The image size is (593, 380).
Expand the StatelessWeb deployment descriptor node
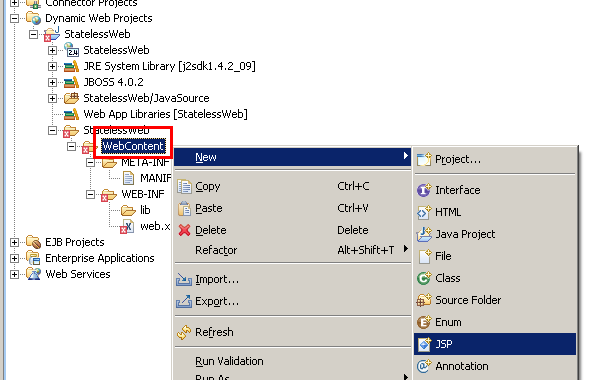52,50
